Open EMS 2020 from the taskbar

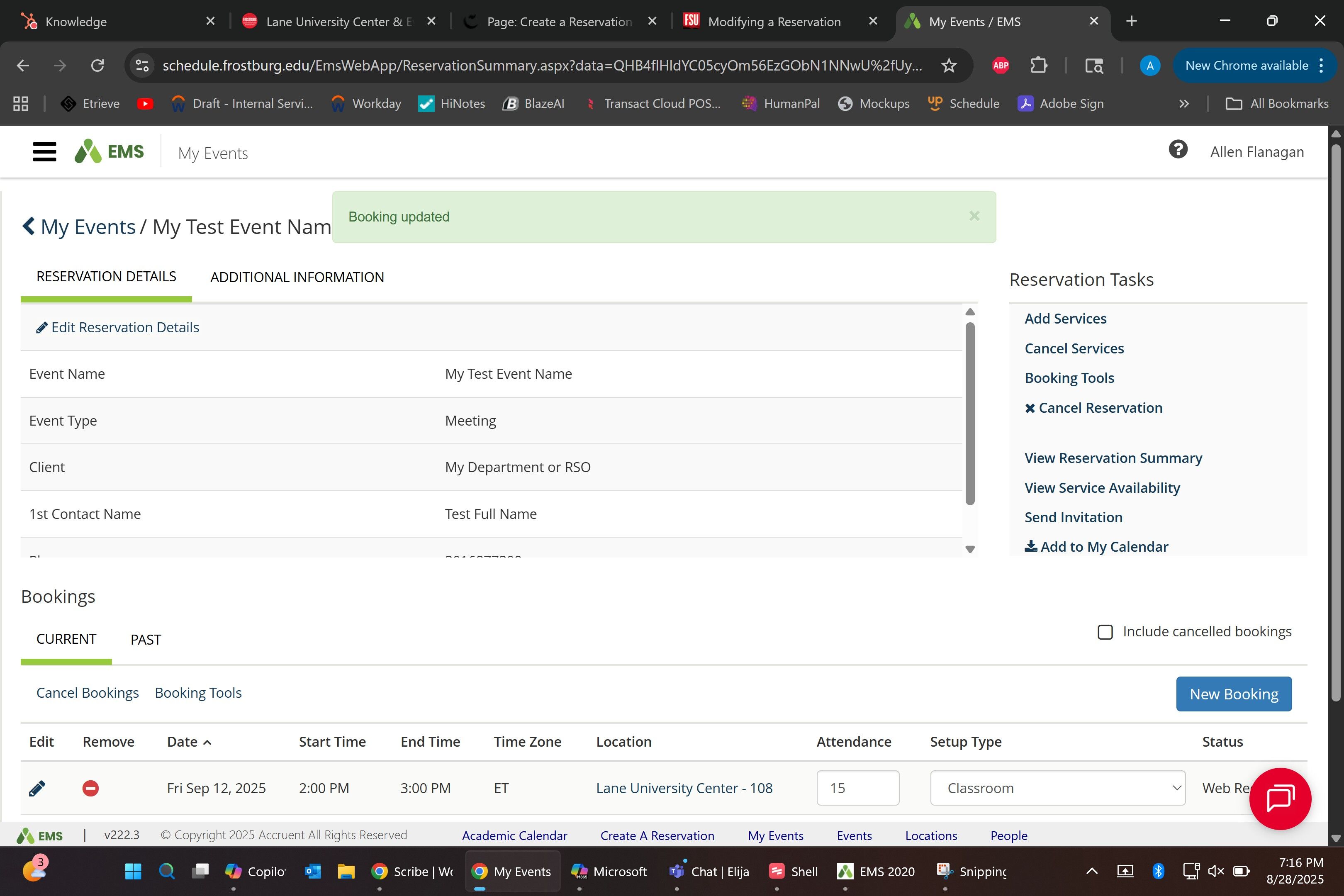pyautogui.click(x=876, y=872)
